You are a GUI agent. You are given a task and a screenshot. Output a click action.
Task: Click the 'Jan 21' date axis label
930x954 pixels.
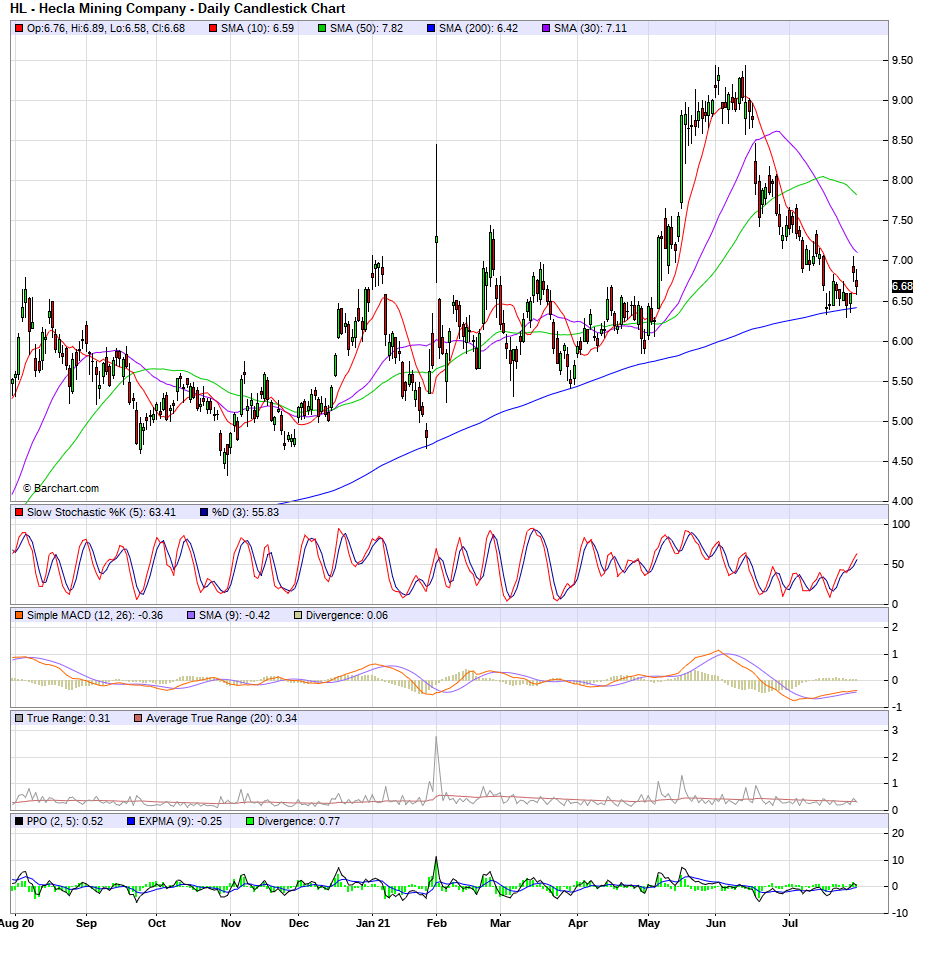[x=373, y=923]
